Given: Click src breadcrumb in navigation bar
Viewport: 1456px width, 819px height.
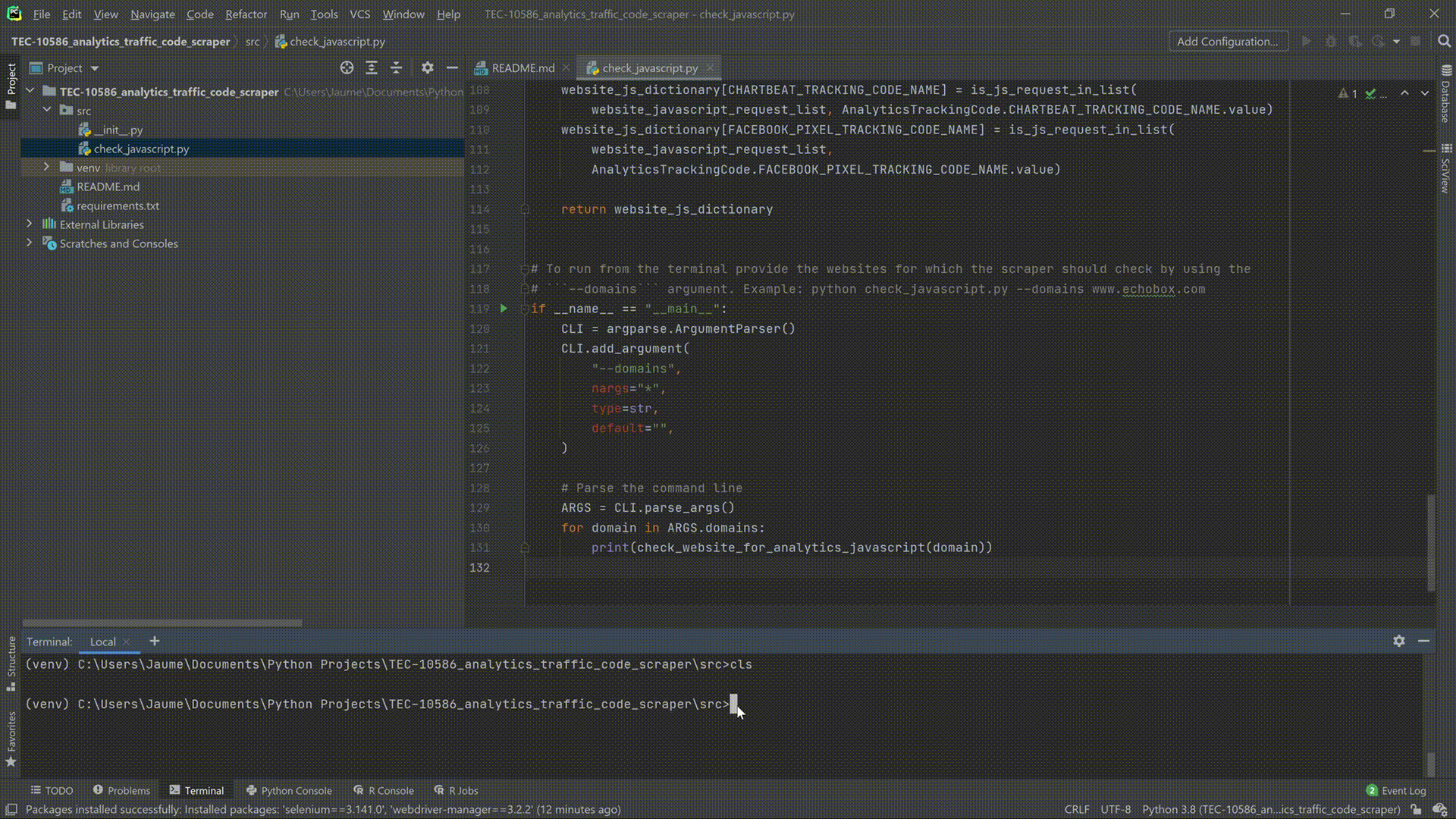Looking at the screenshot, I should pyautogui.click(x=253, y=42).
